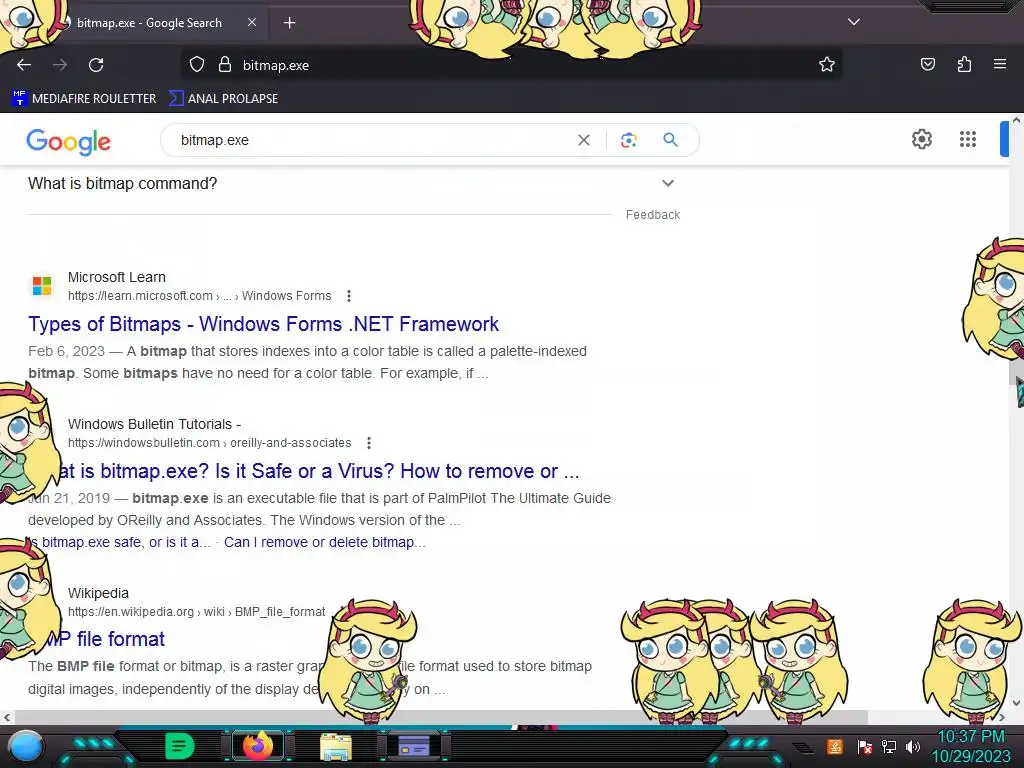Bookmark this page with the star
Screen dimensions: 1024x768
coord(827,65)
